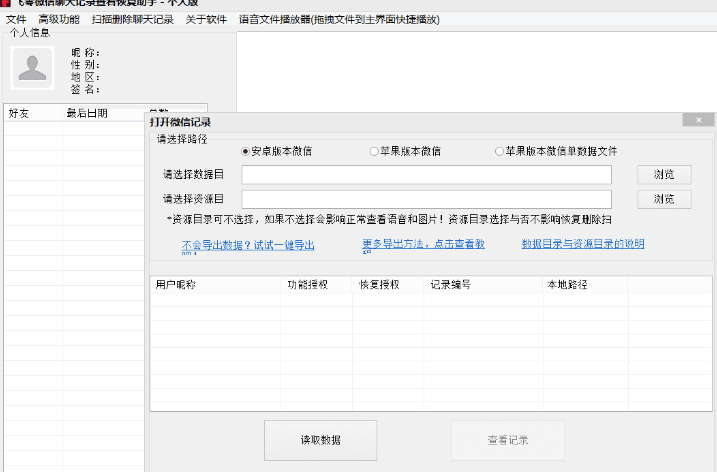The width and height of the screenshot is (717, 472).
Task: Open the 文件 menu
Action: click(x=16, y=20)
